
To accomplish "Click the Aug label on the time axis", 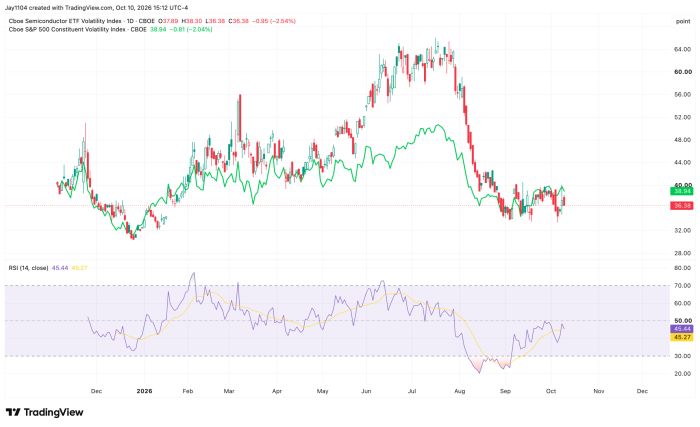I will tap(459, 391).
